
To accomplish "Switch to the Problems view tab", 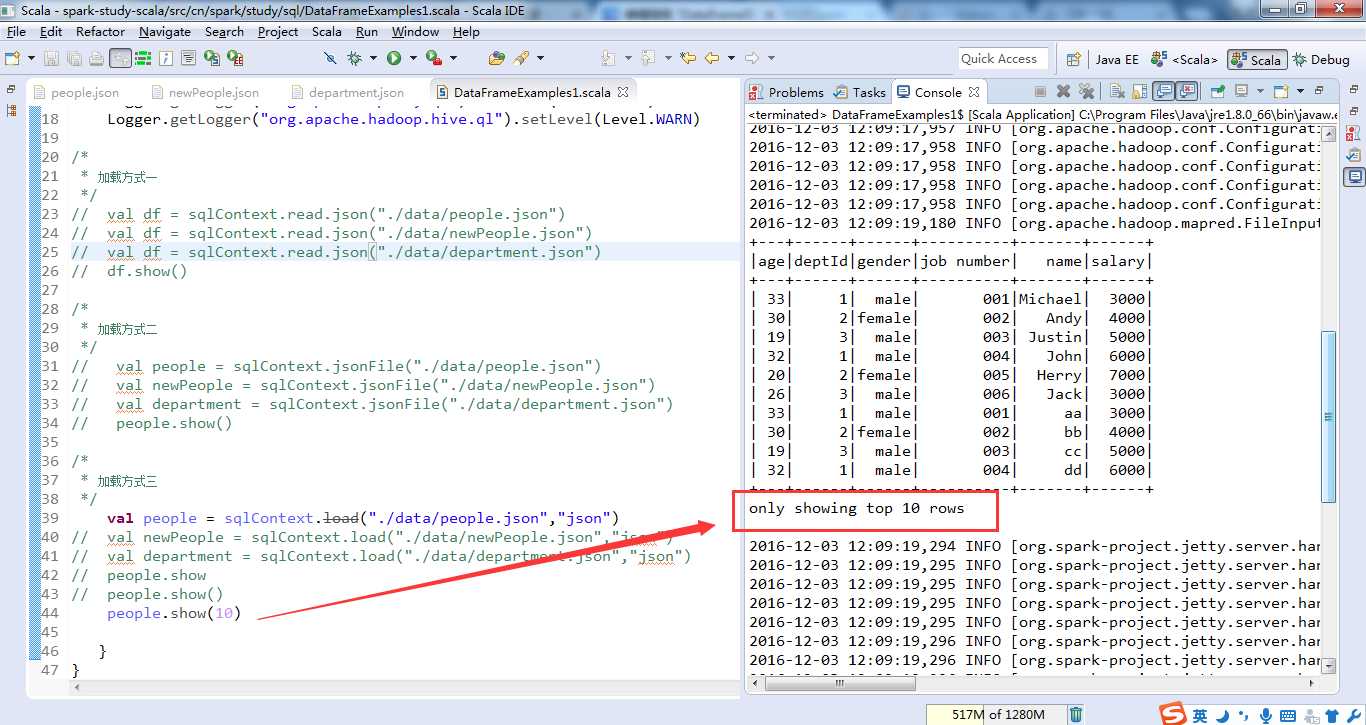I will [787, 92].
